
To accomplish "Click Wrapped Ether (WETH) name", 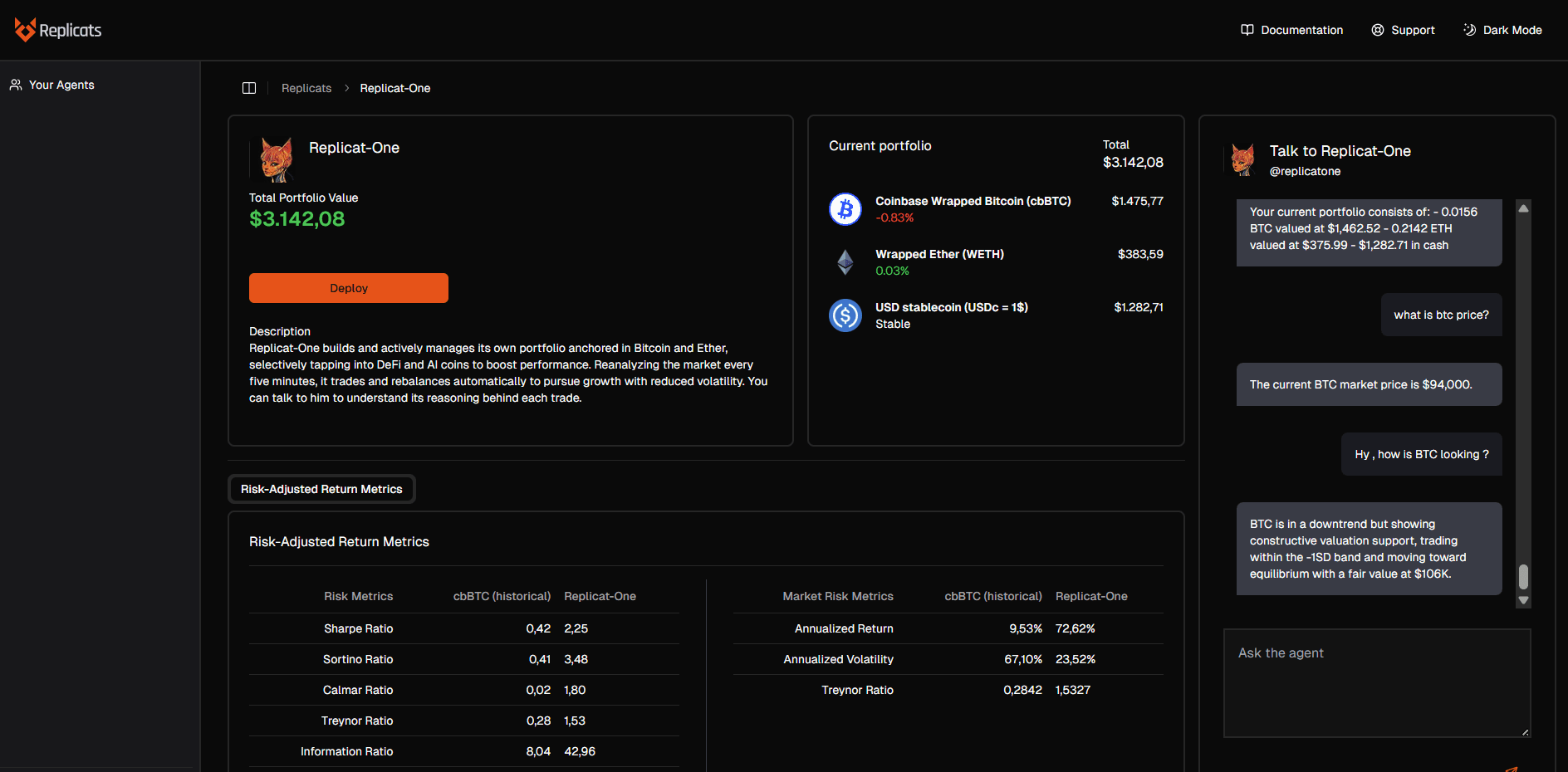I will [939, 254].
